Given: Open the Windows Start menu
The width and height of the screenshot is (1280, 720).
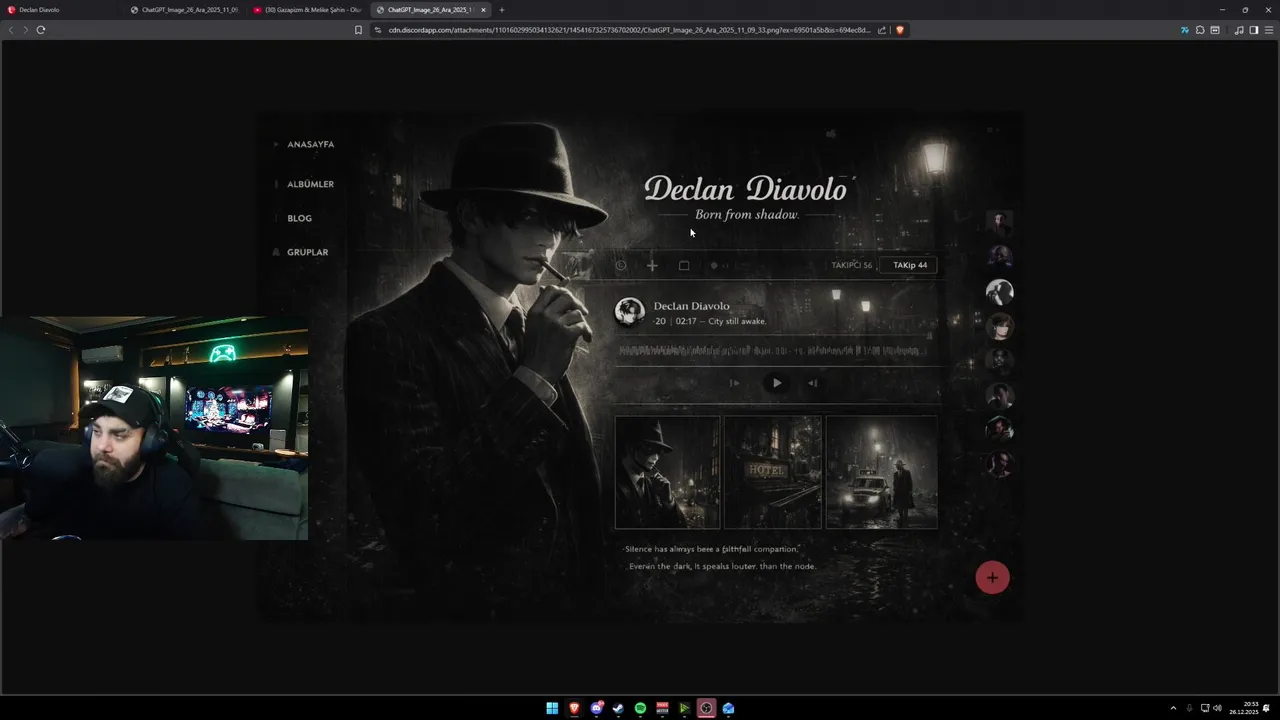Looking at the screenshot, I should (x=552, y=708).
